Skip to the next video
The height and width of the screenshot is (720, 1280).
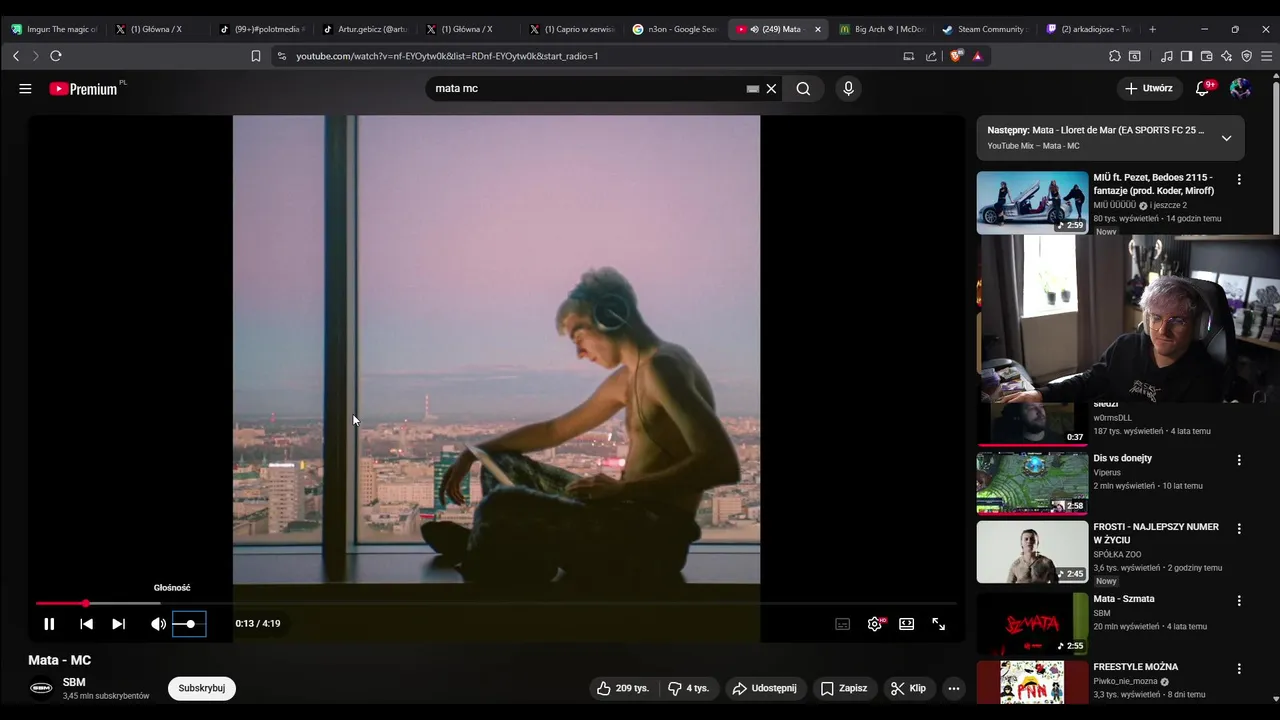118,624
